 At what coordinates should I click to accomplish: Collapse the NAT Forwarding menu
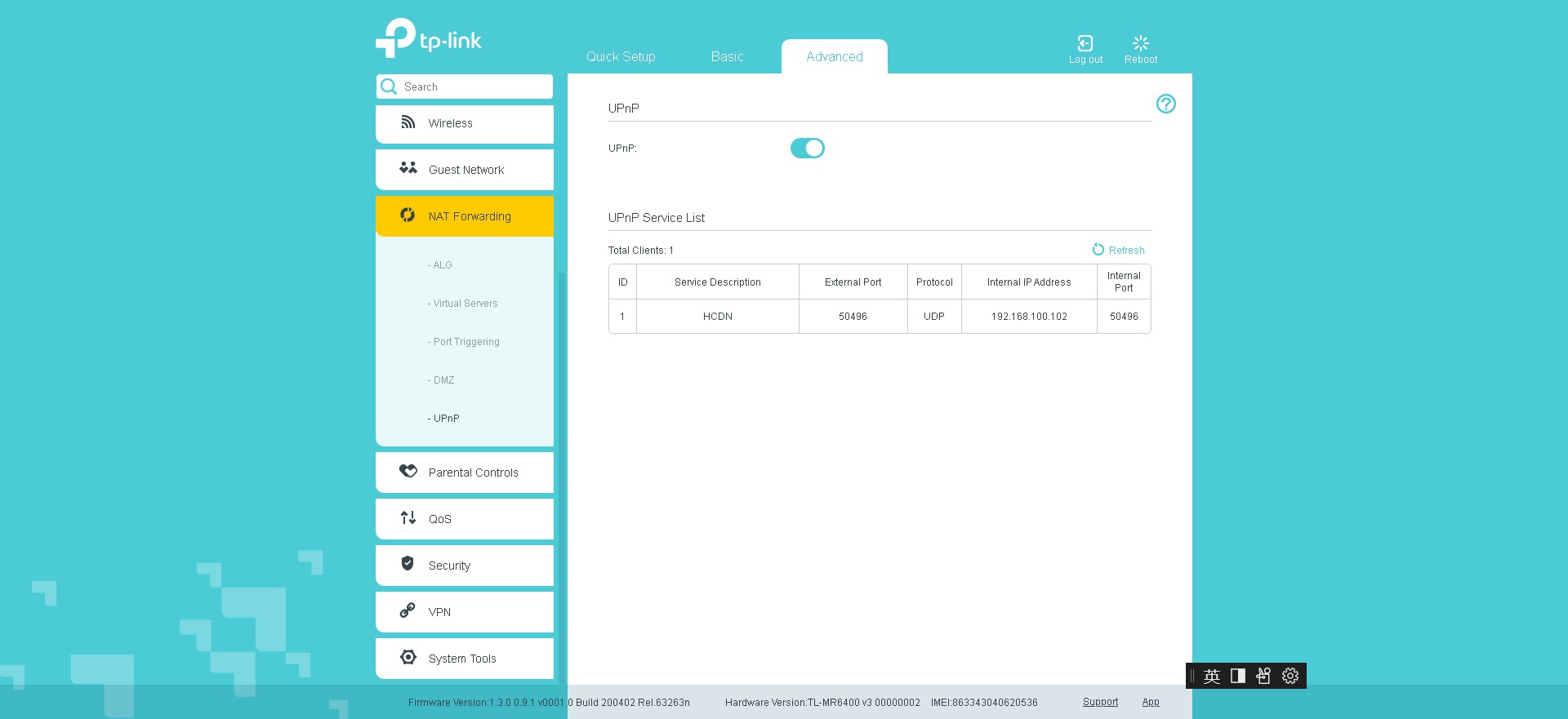click(465, 216)
